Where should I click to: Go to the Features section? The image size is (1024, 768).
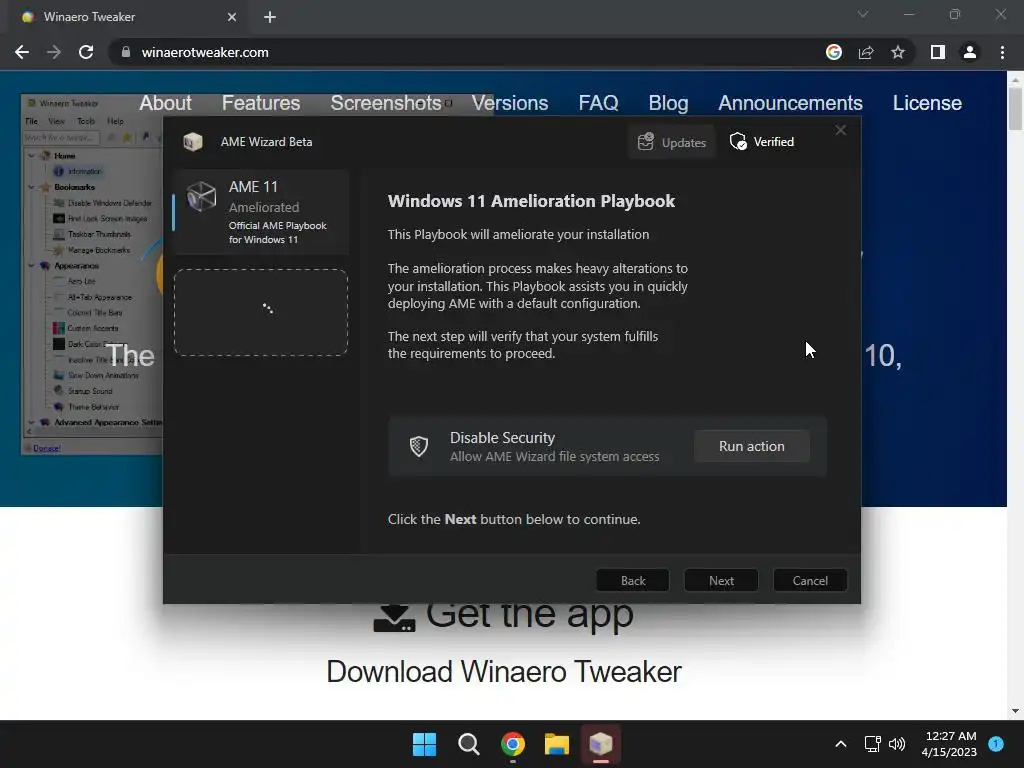click(261, 103)
